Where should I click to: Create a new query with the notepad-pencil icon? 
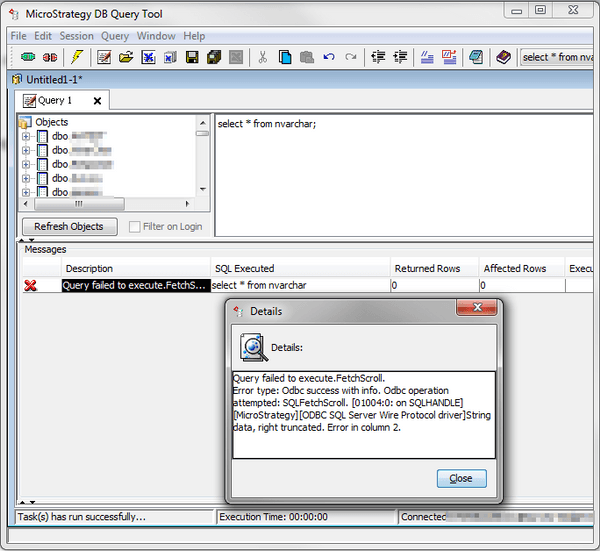pos(104,57)
